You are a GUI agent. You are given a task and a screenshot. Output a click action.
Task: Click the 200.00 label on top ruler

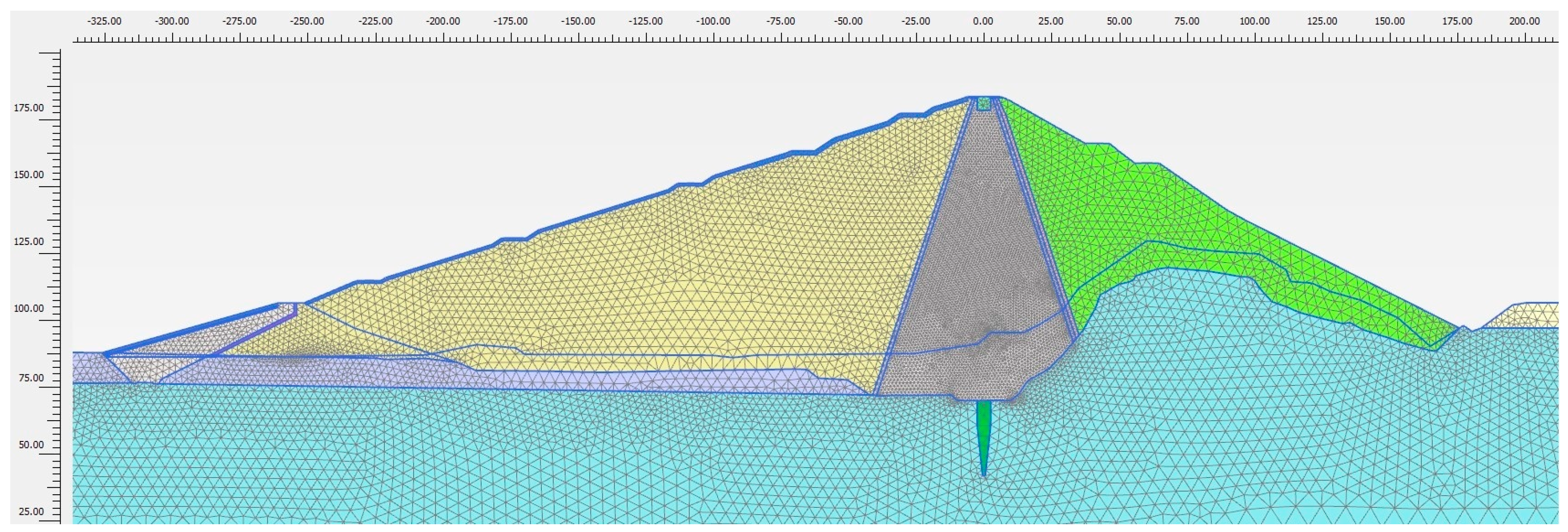click(x=1524, y=21)
